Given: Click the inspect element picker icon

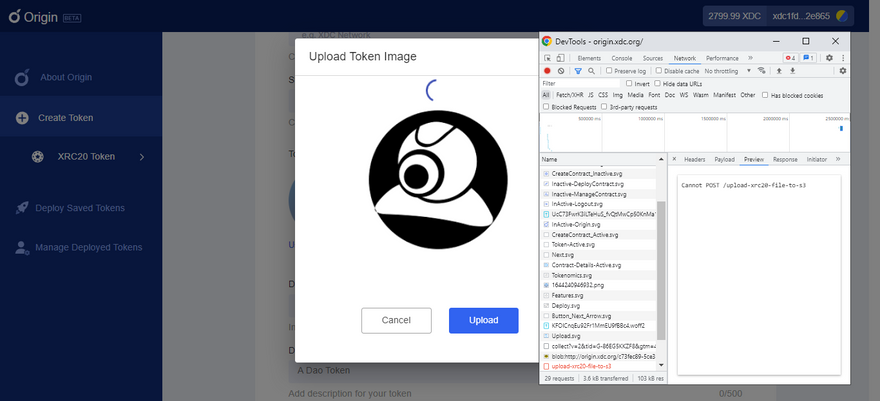Looking at the screenshot, I should [548, 59].
